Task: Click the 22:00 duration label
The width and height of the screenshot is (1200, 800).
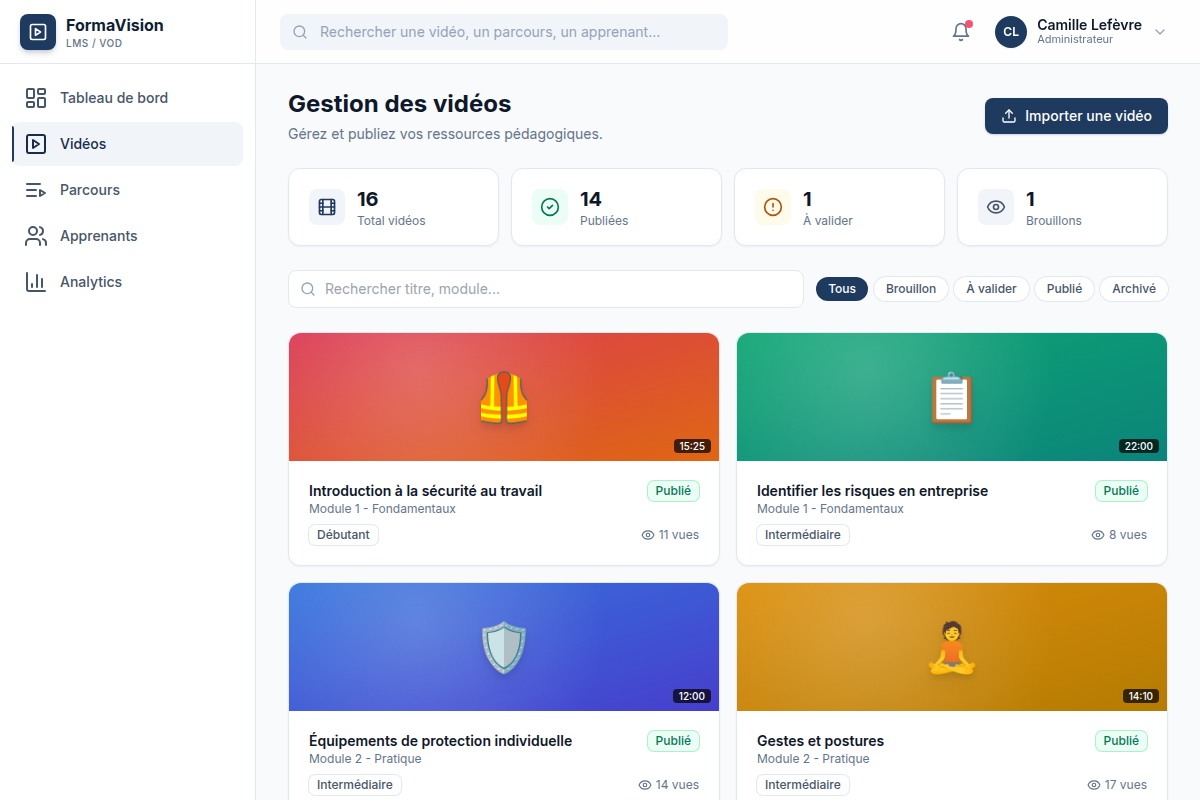Action: [1139, 446]
